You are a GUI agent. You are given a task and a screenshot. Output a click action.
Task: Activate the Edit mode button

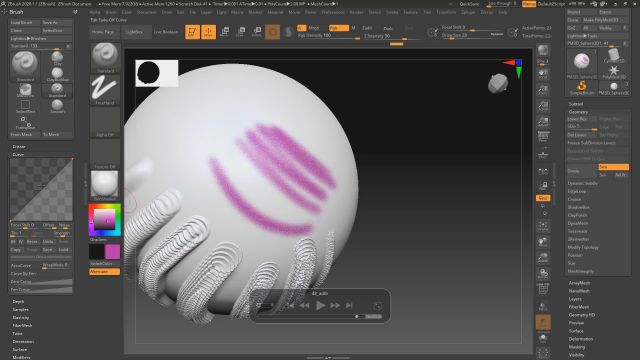(x=192, y=32)
